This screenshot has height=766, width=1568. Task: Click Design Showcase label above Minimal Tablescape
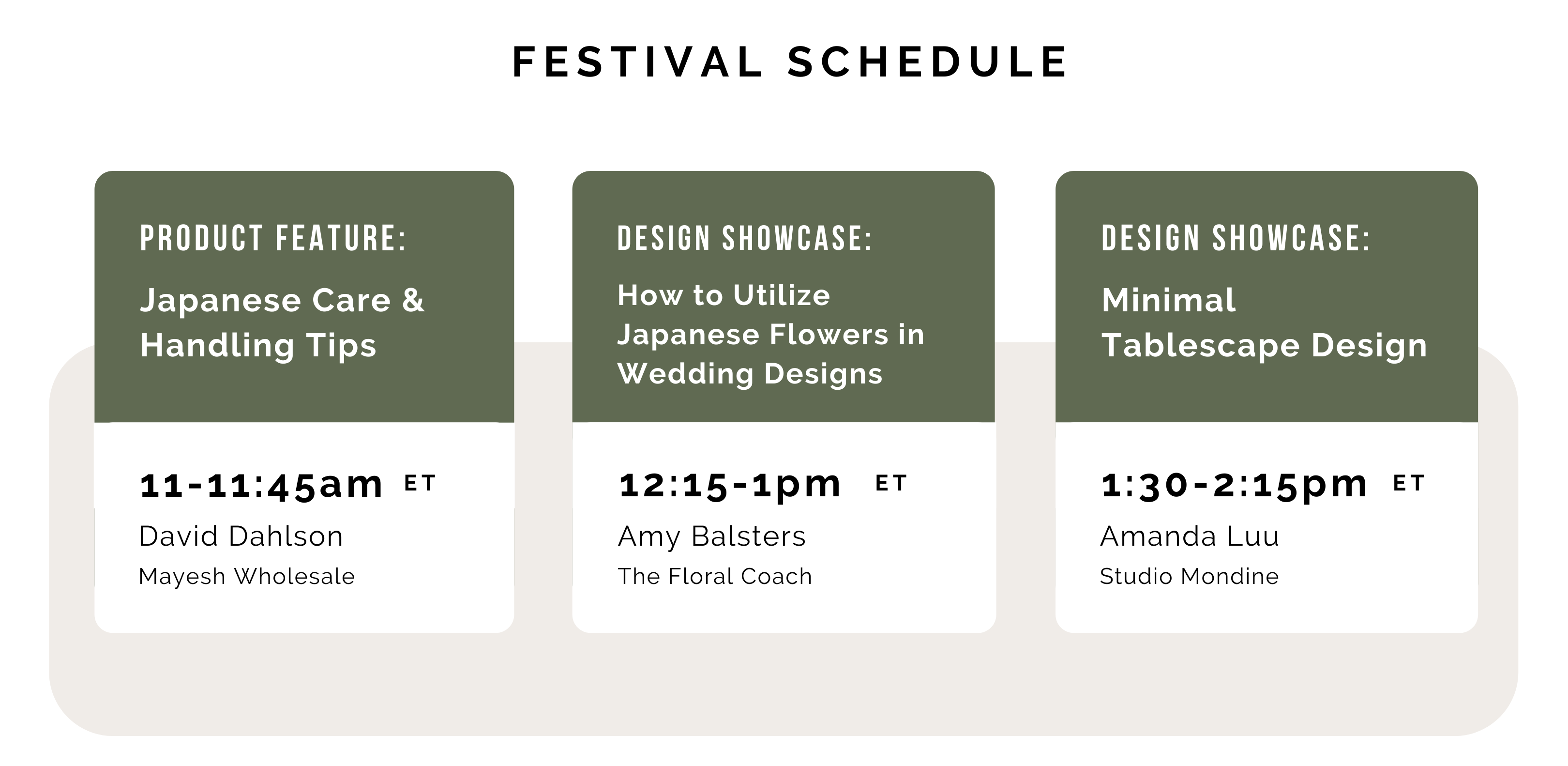[1236, 238]
